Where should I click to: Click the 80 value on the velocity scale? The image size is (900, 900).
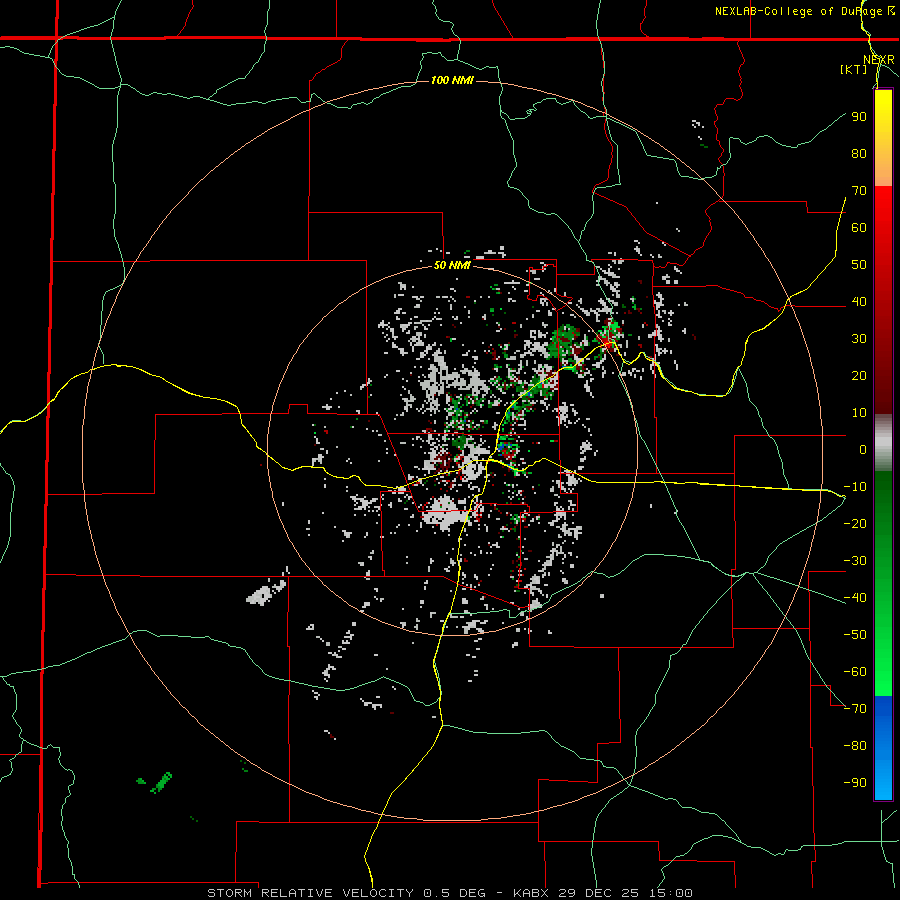tap(859, 154)
